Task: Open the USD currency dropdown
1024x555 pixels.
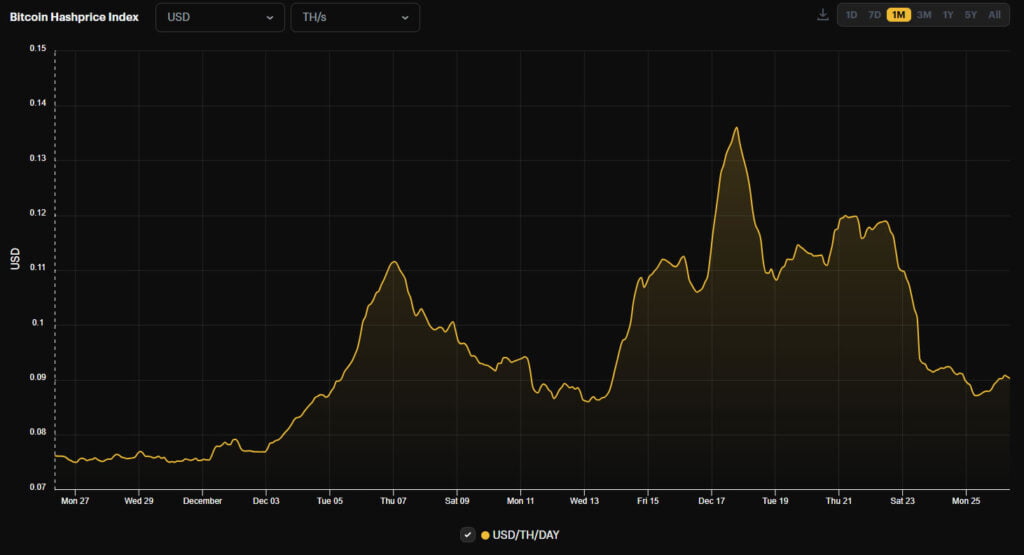Action: click(x=219, y=17)
